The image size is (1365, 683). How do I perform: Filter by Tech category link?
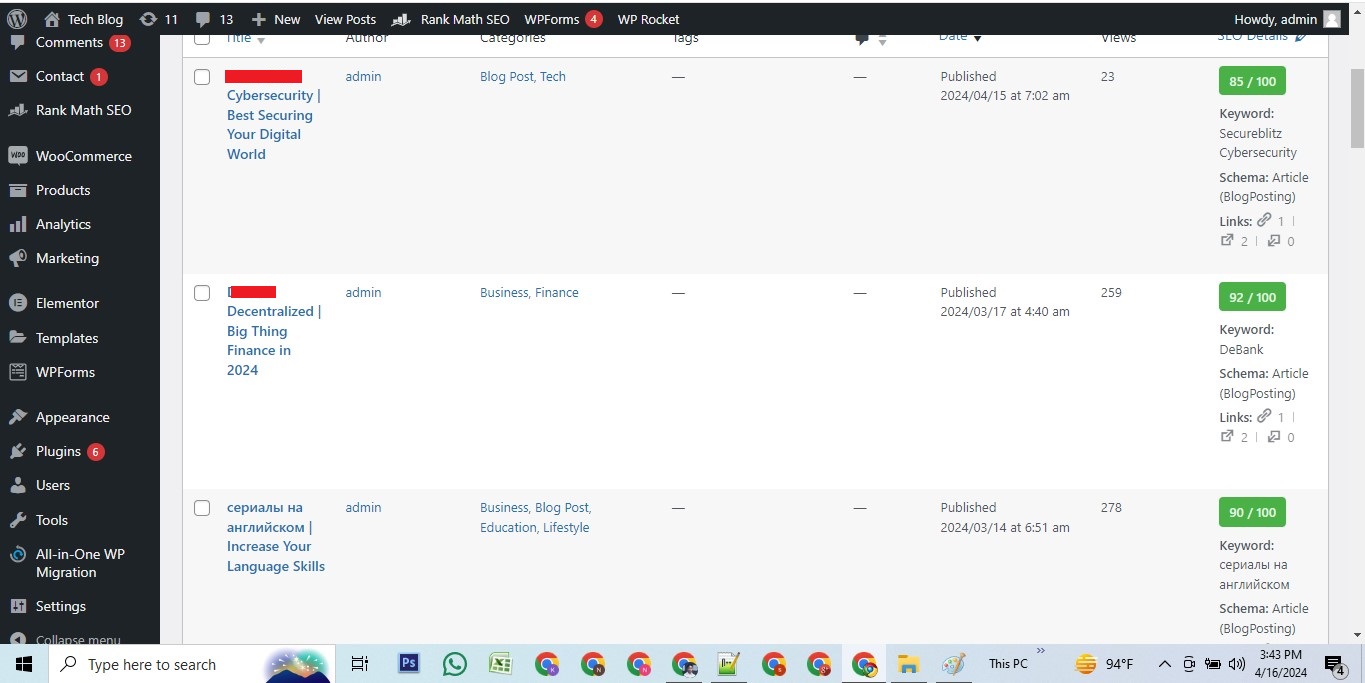tap(553, 77)
